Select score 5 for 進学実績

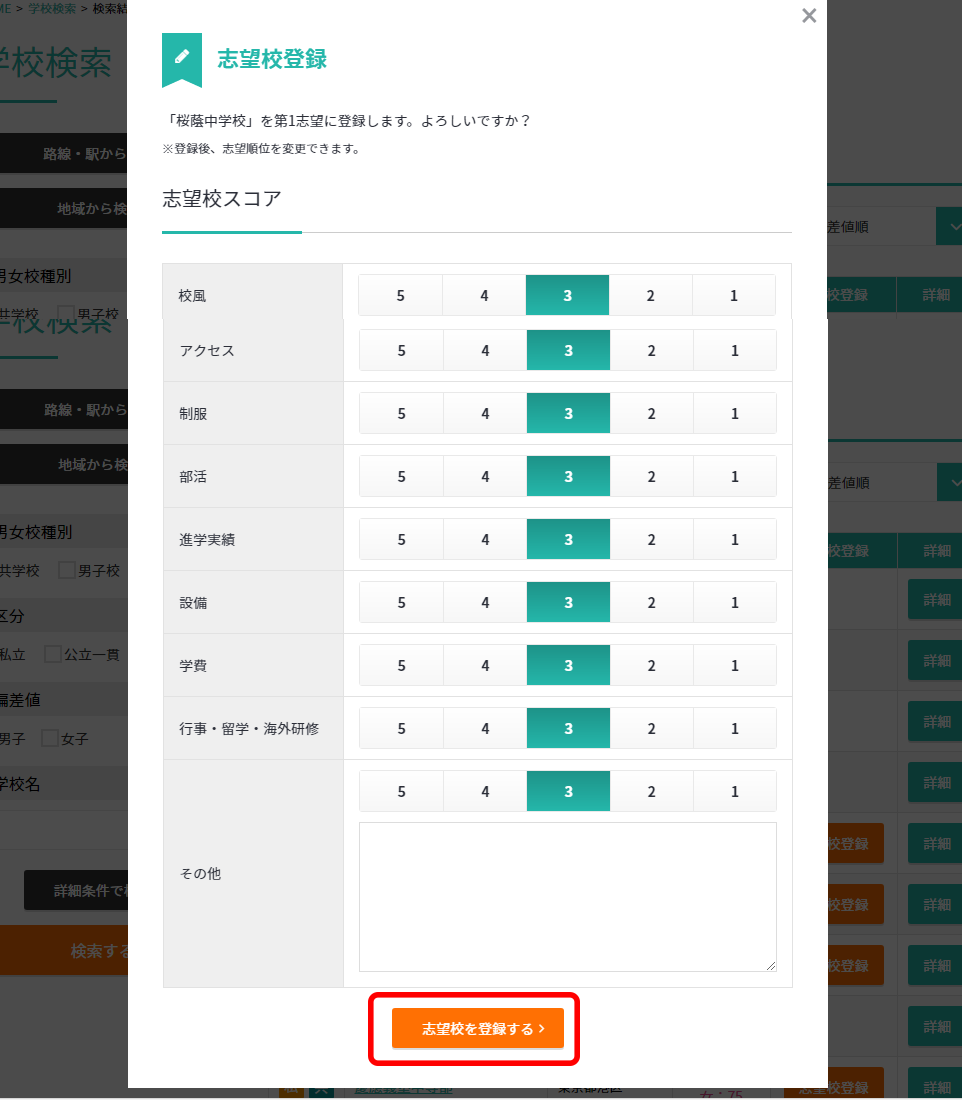pos(401,540)
